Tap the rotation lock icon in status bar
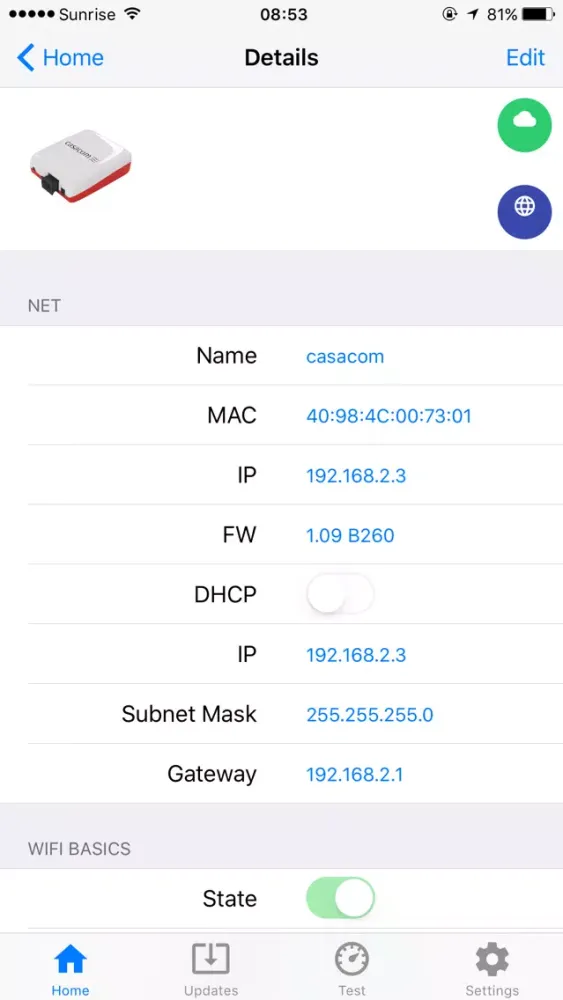Viewport: 563px width, 1000px height. 450,14
